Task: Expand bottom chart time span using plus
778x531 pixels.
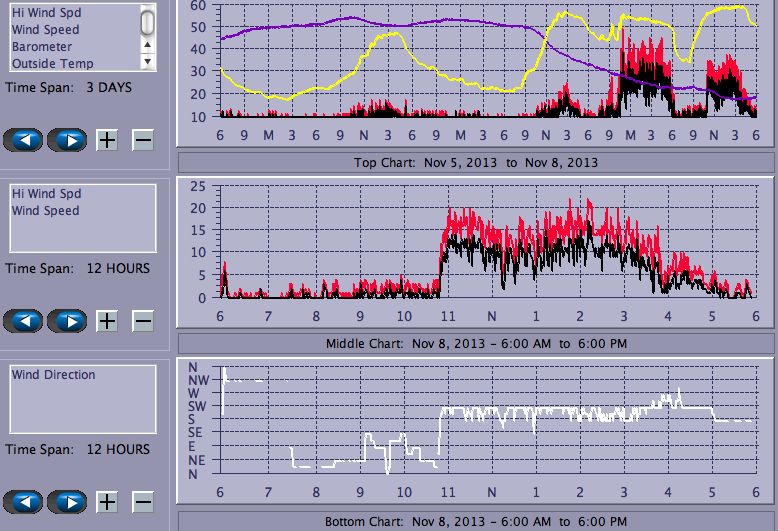Action: pos(107,501)
